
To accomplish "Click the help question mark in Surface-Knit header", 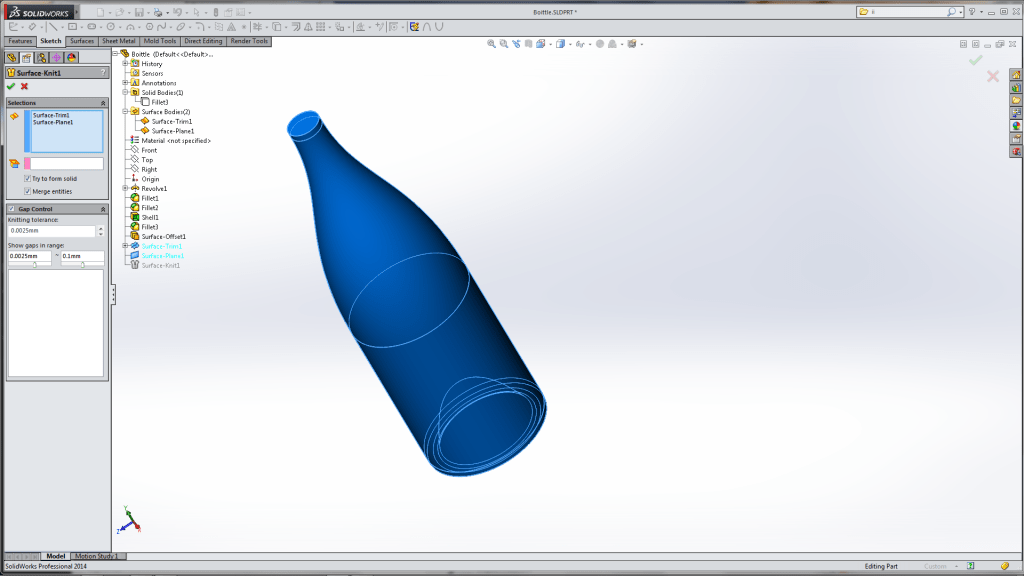I will (103, 73).
